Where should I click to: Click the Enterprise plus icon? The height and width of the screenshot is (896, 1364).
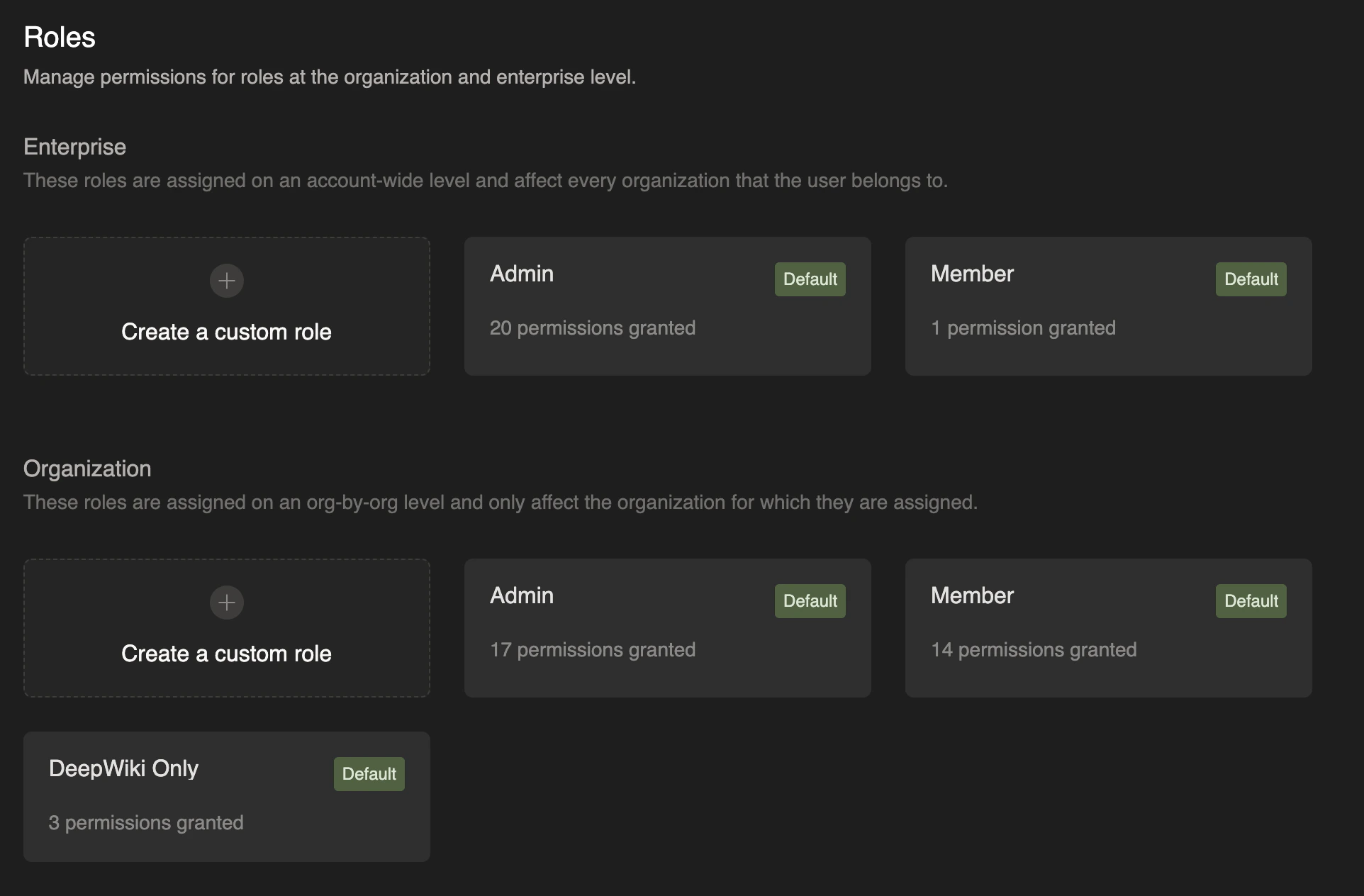click(227, 281)
